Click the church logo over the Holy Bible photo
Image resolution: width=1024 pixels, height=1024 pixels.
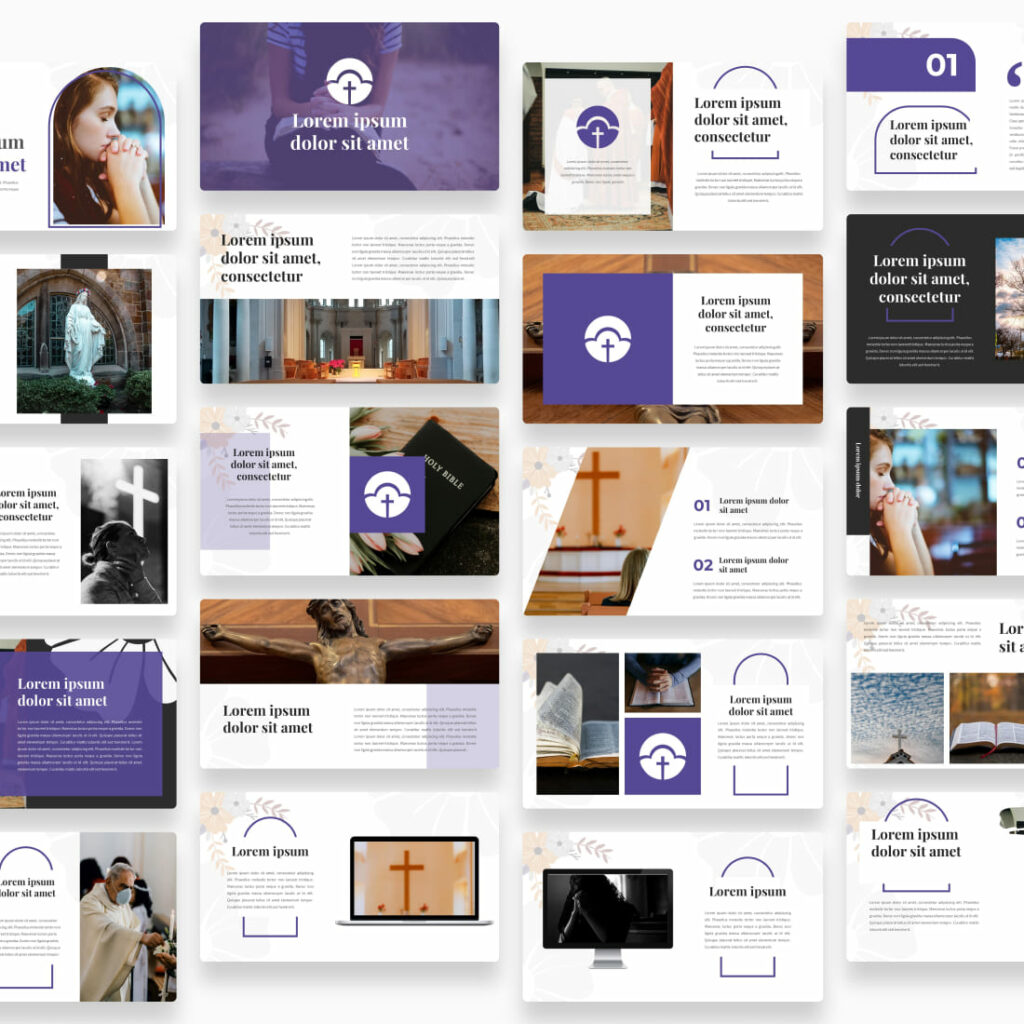point(388,494)
